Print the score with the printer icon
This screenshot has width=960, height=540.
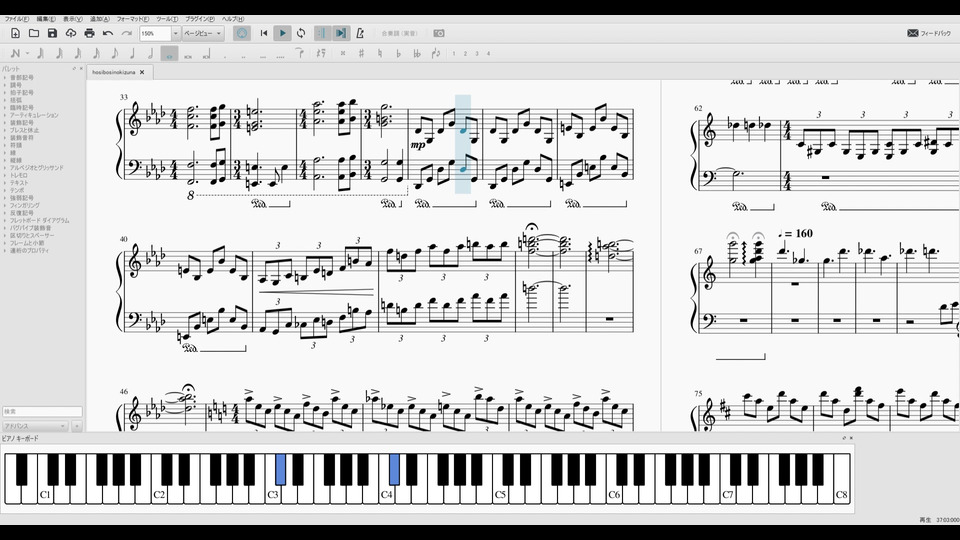click(89, 33)
